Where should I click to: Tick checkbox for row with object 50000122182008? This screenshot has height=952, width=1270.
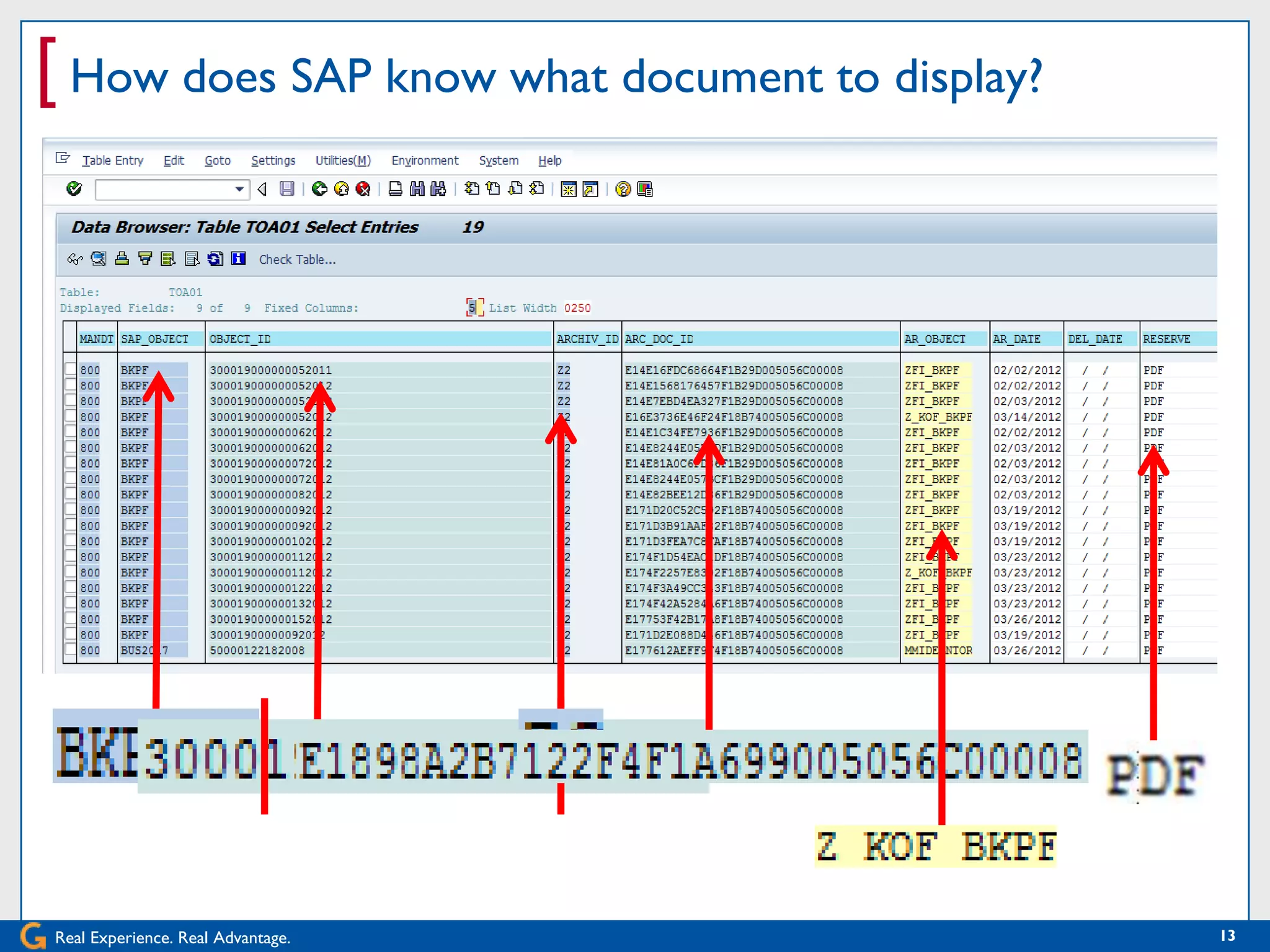pos(71,650)
